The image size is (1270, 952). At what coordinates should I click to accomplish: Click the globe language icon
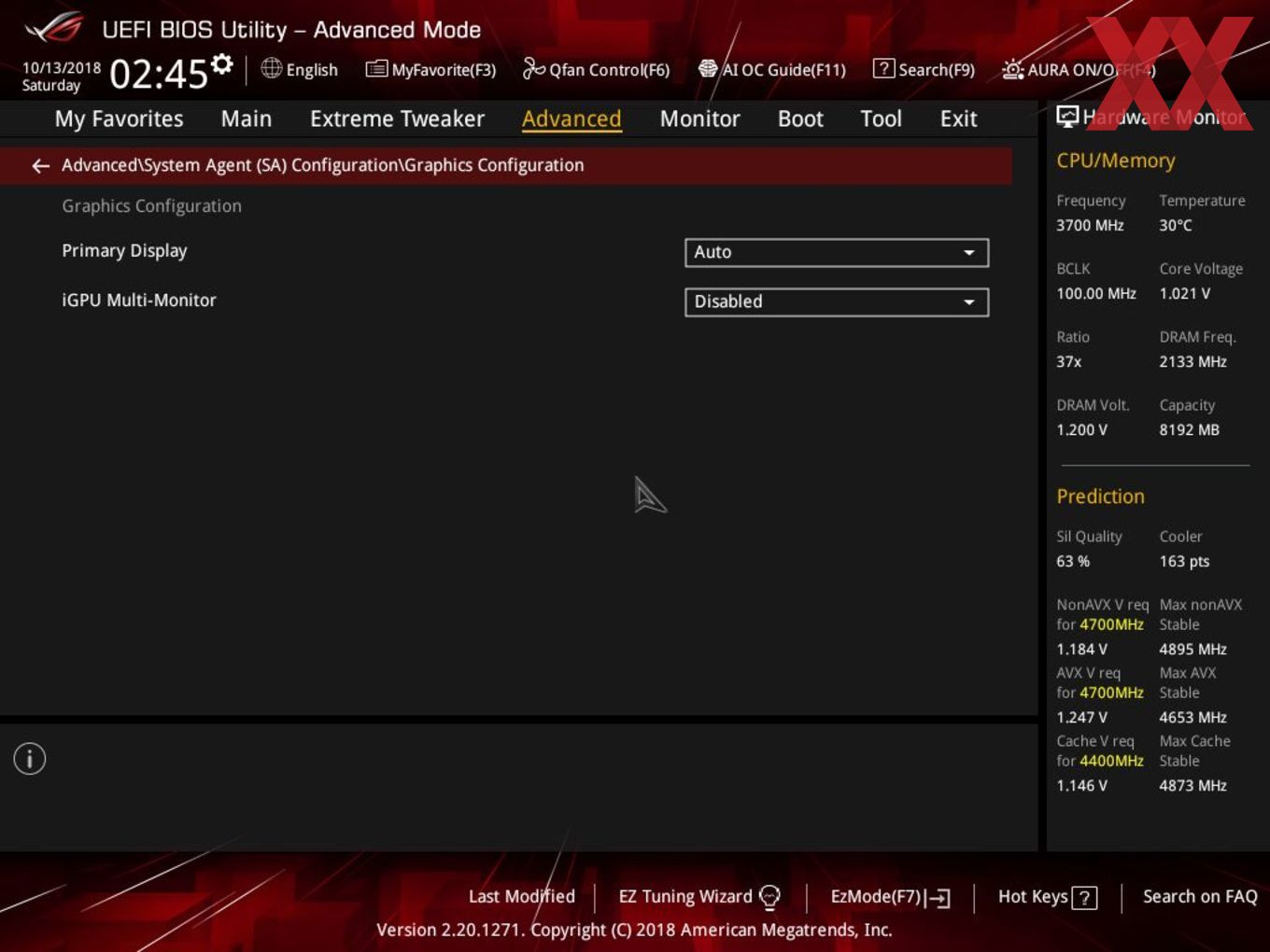[271, 68]
